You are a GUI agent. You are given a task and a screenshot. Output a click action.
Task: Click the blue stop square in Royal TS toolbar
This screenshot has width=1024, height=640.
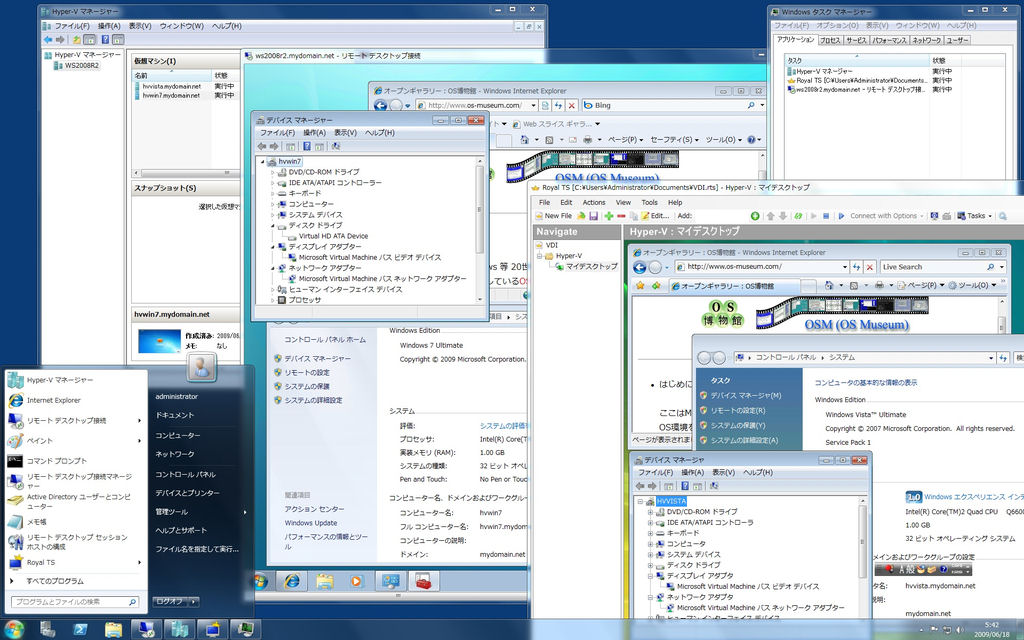click(x=825, y=216)
